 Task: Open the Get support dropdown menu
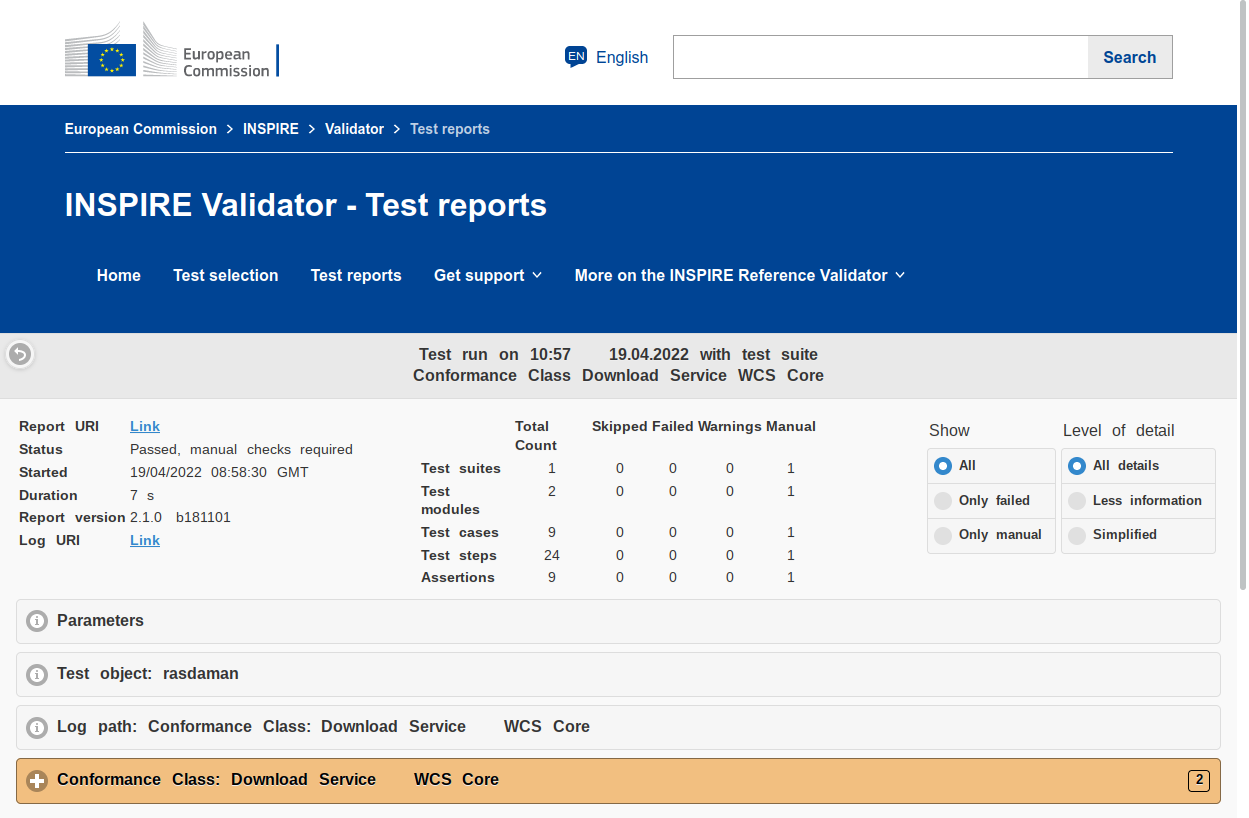(488, 275)
